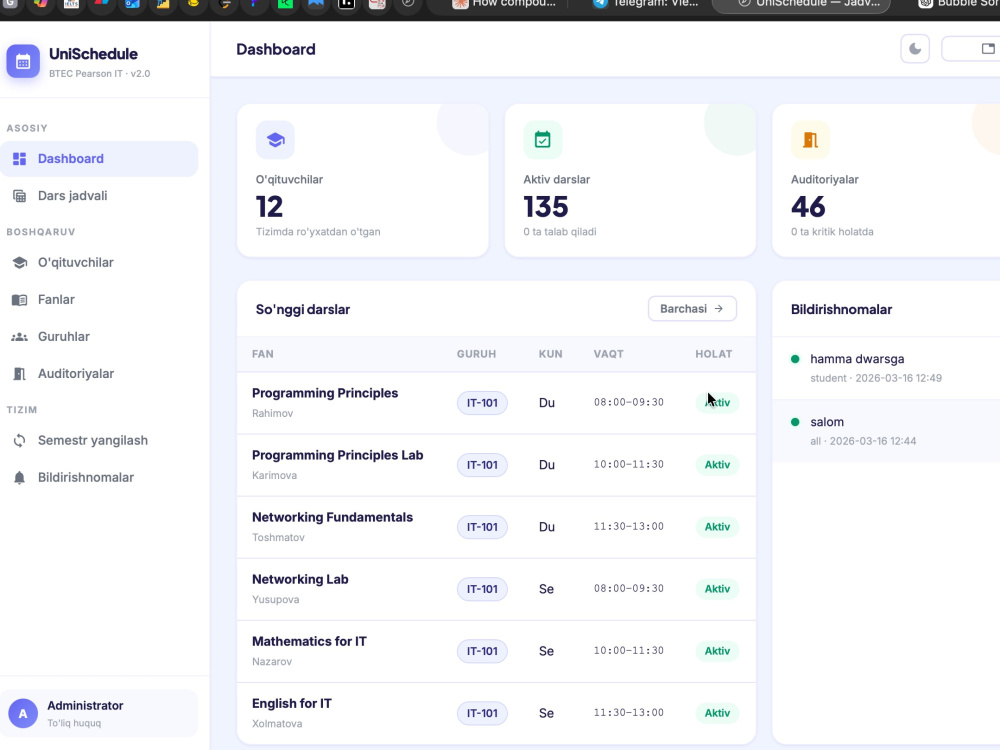Click the people icon beside Guruhlar
Image resolution: width=1000 pixels, height=750 pixels.
tap(20, 337)
